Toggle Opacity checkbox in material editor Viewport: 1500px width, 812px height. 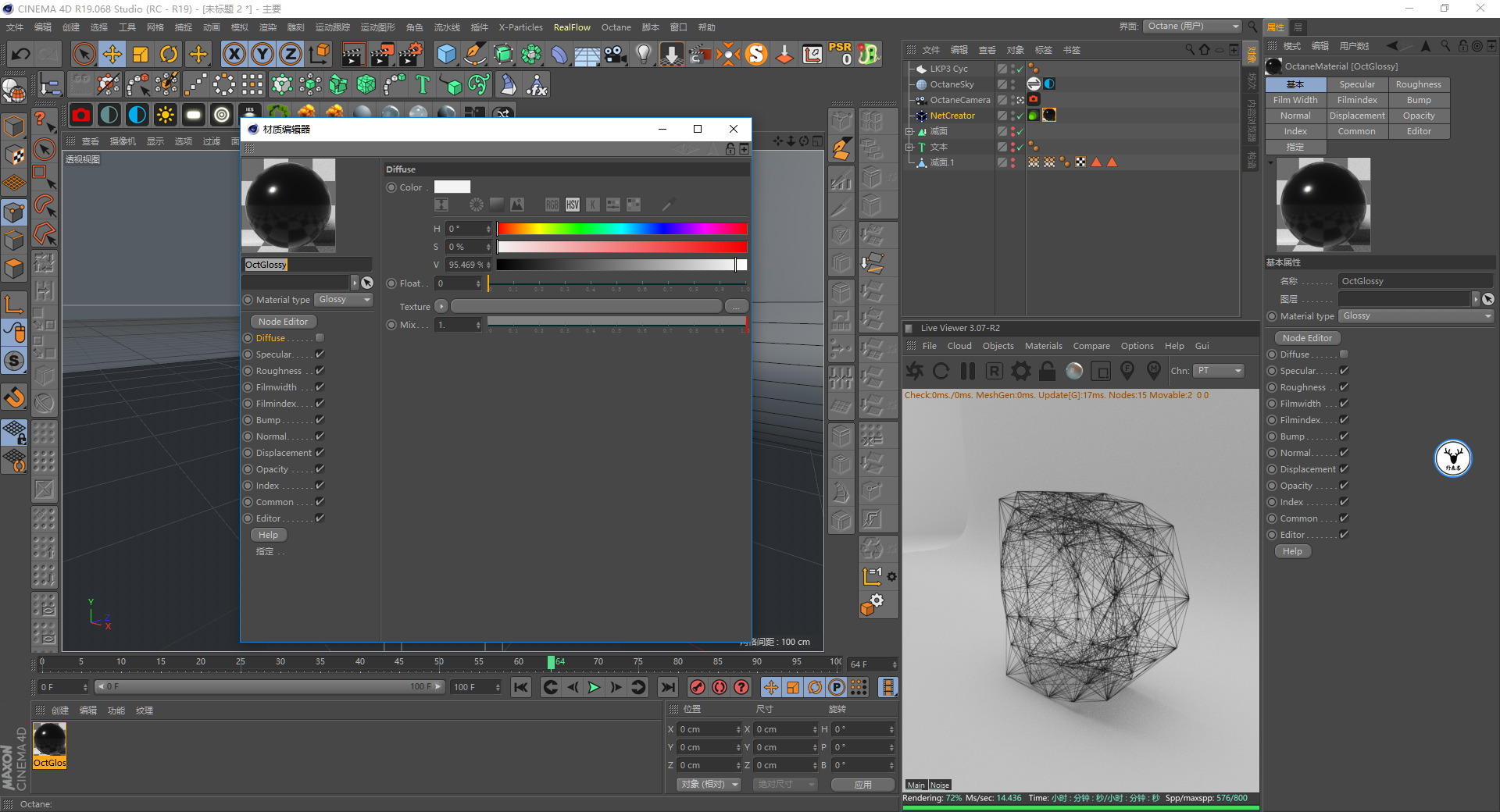pos(320,469)
